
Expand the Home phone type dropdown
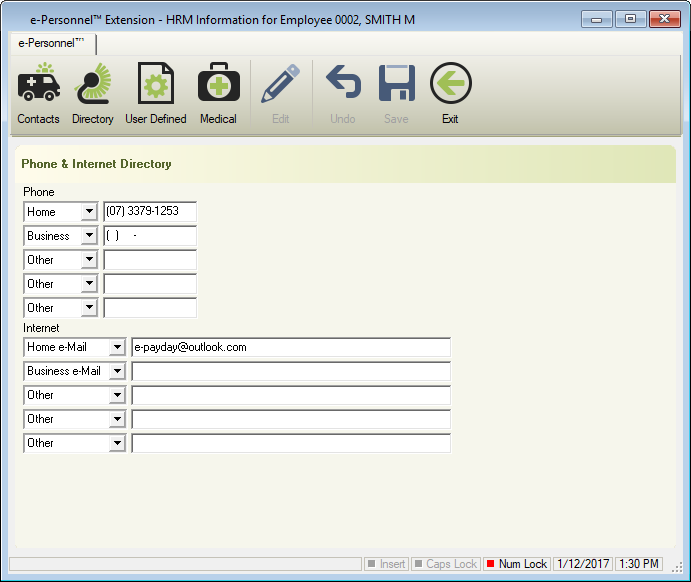[x=89, y=211]
